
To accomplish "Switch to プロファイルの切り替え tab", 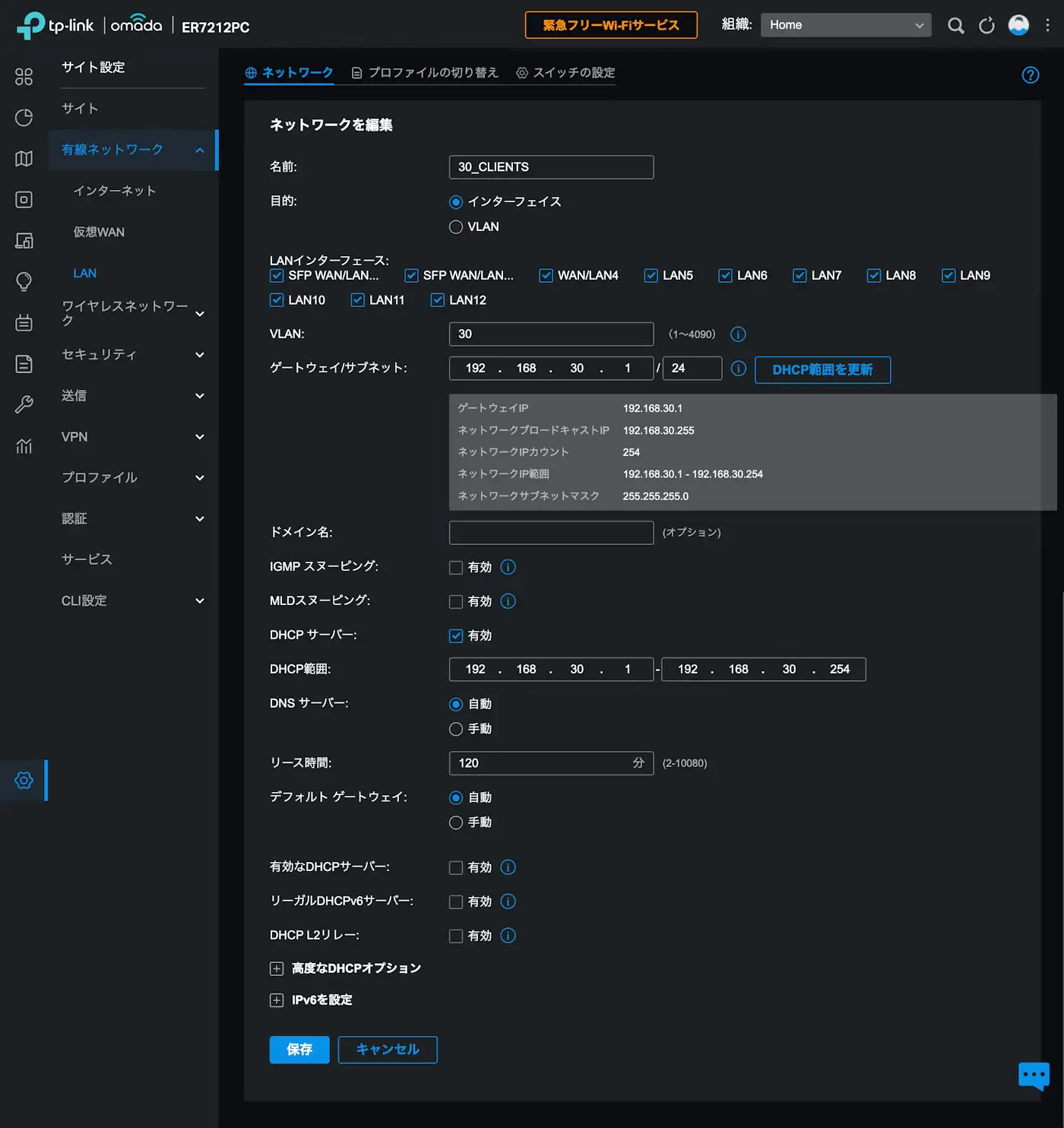I will coord(425,73).
